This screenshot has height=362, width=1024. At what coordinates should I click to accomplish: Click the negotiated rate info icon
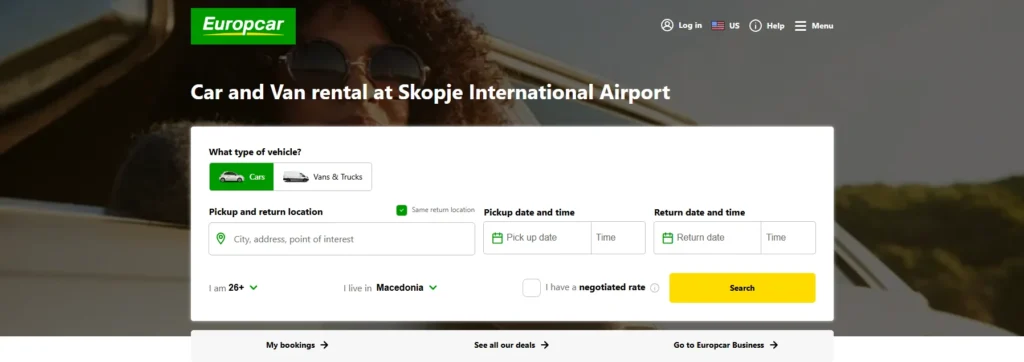[x=655, y=288]
